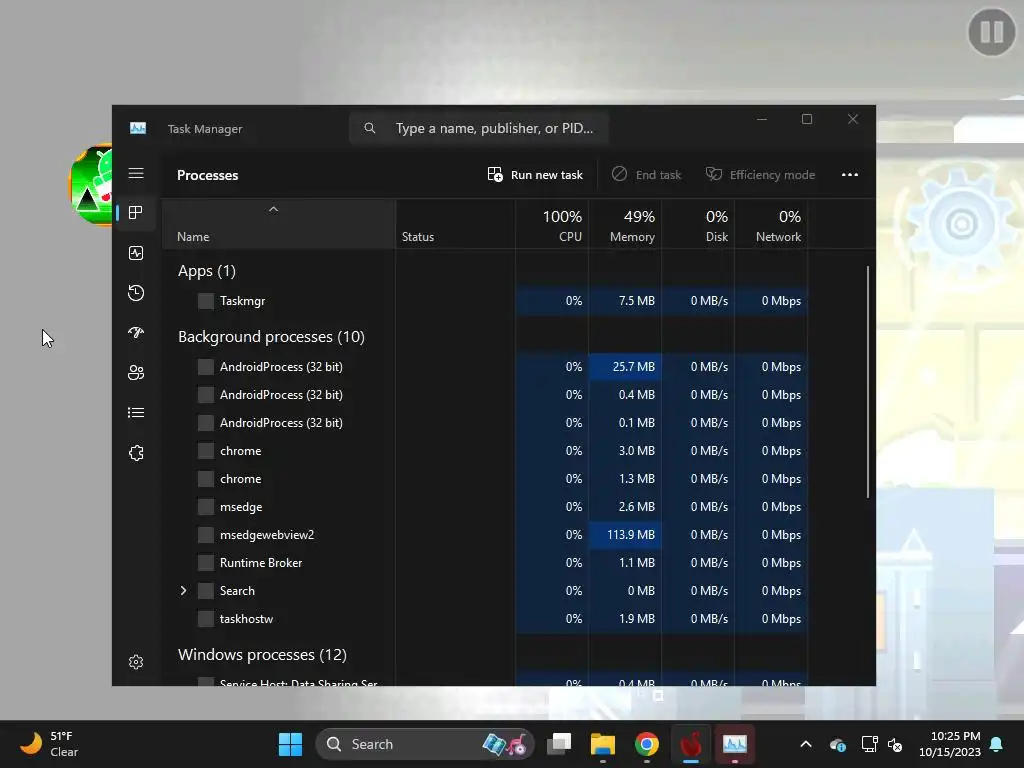Open Users page sidebar icon
Image resolution: width=1024 pixels, height=768 pixels.
pos(136,372)
